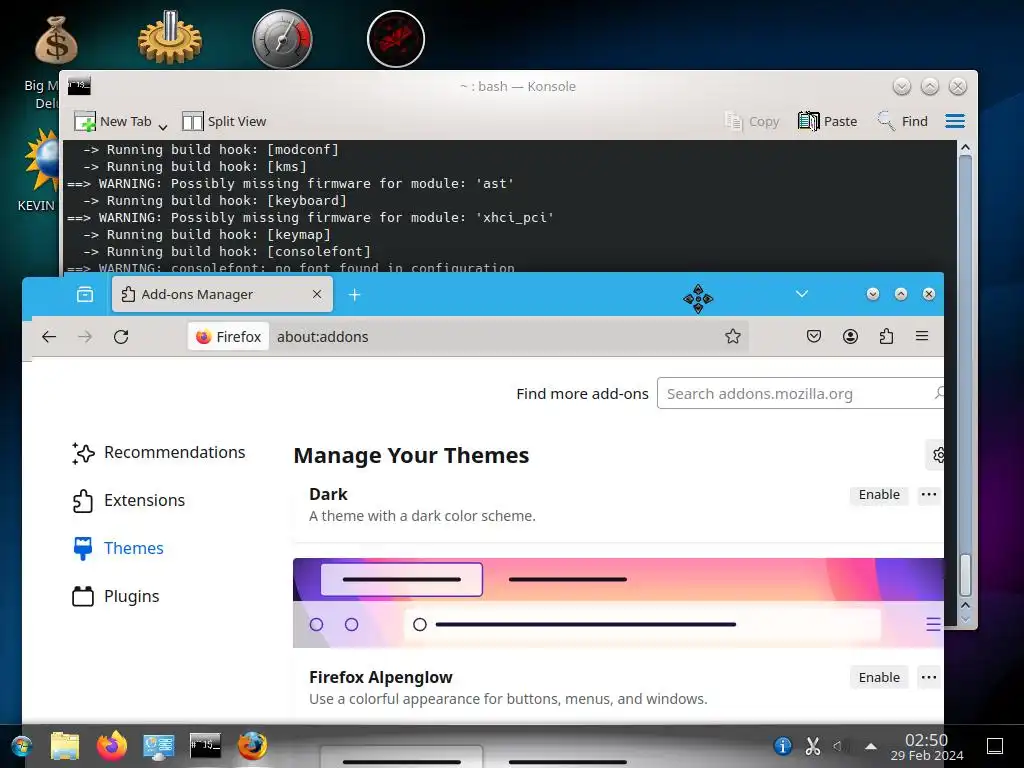
Task: Reload the about:addons page
Action: tap(121, 337)
